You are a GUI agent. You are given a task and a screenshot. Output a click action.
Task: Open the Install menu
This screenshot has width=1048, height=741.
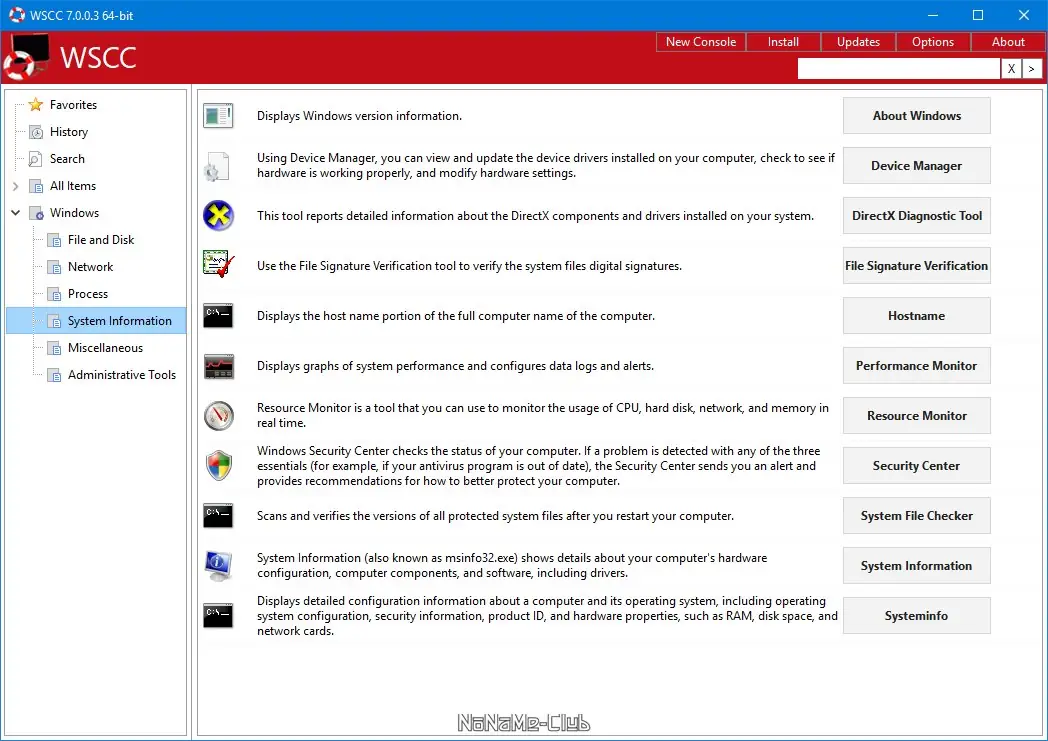coord(783,41)
